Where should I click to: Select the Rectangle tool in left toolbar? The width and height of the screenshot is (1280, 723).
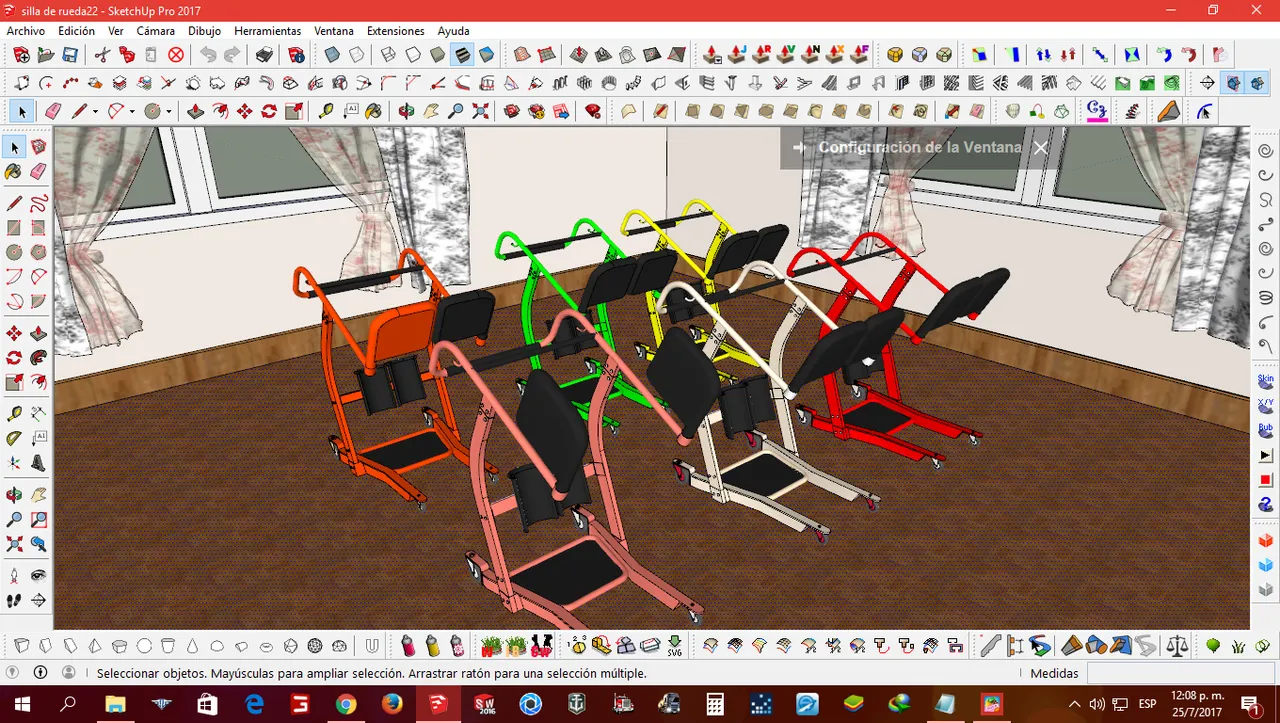[14, 228]
